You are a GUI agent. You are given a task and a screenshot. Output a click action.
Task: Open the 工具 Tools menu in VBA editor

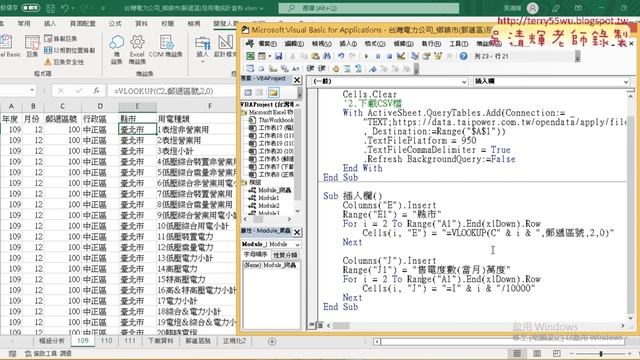pyautogui.click(x=459, y=43)
